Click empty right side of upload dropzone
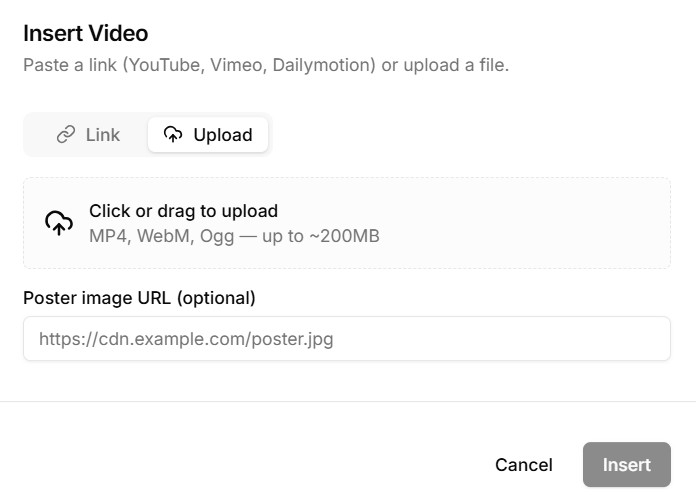The image size is (696, 502). click(560, 223)
